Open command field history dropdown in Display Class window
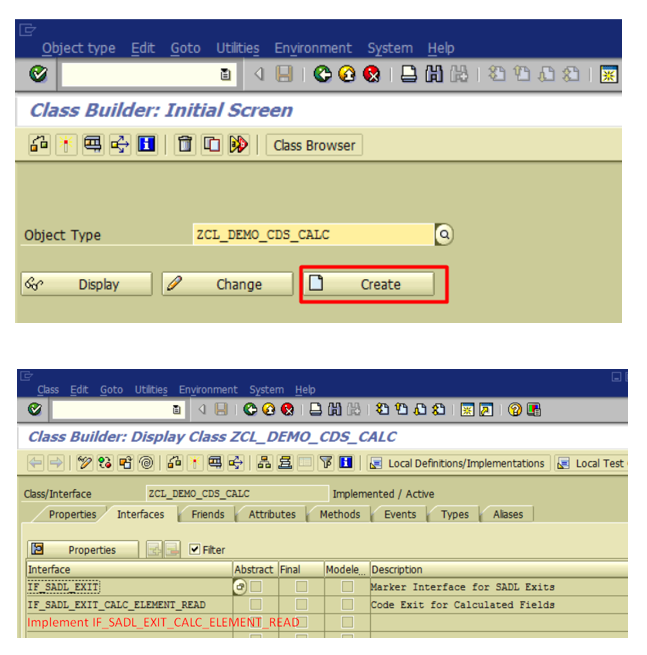 [177, 409]
